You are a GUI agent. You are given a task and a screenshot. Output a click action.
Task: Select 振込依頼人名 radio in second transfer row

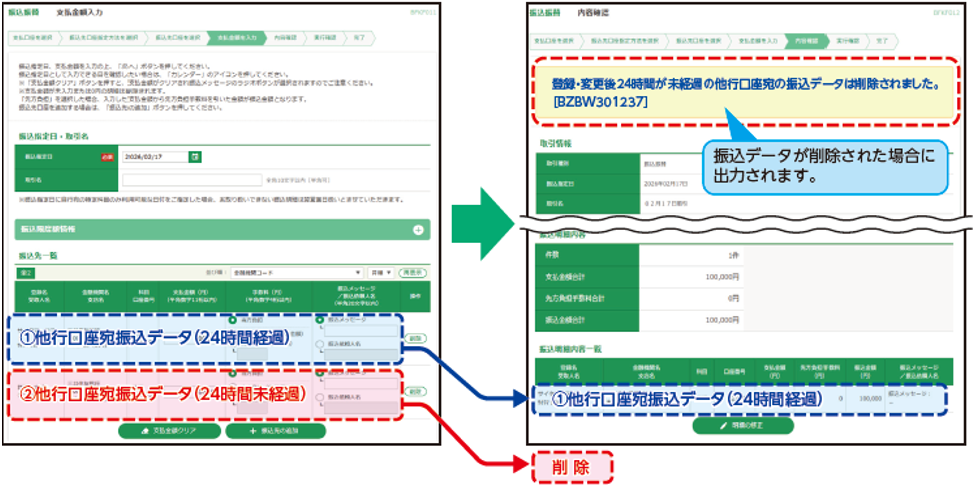pyautogui.click(x=319, y=397)
